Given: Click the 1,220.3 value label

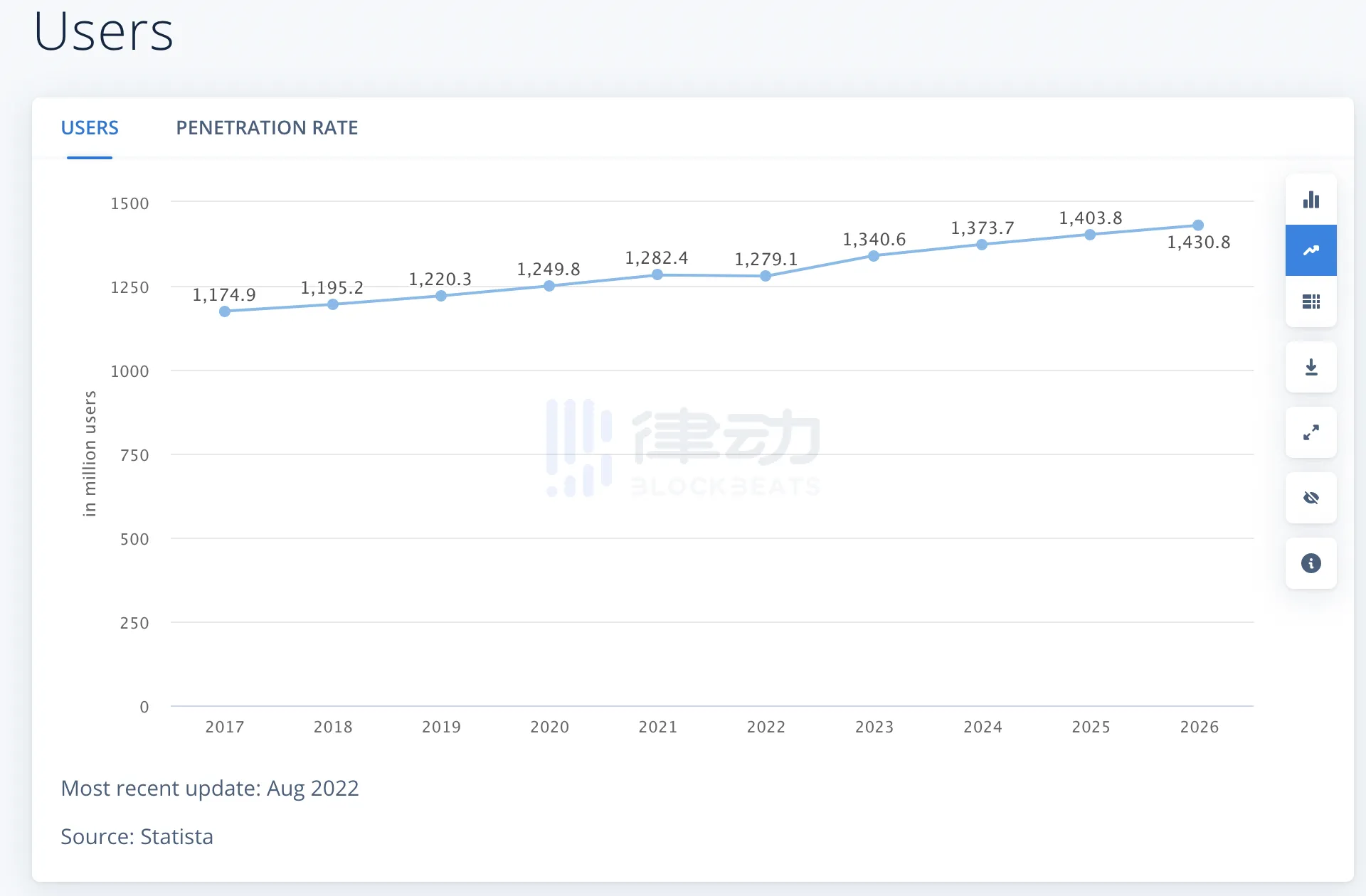Looking at the screenshot, I should coord(440,279).
